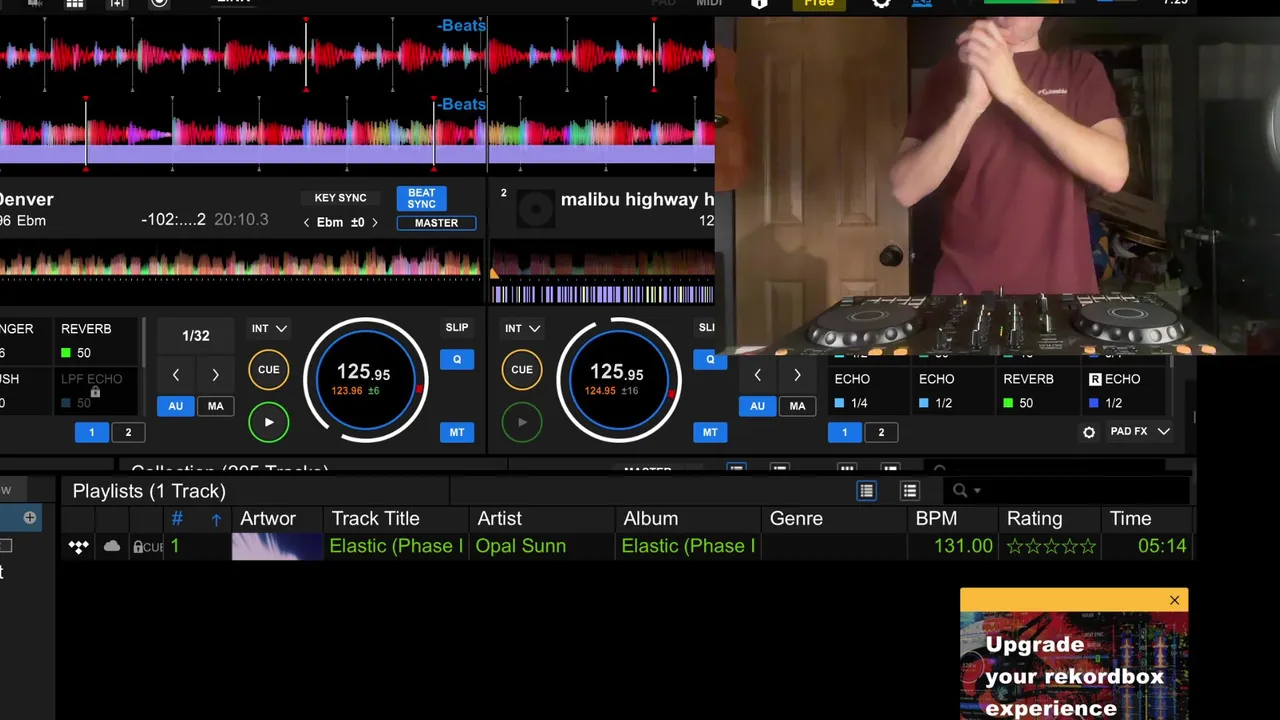The width and height of the screenshot is (1280, 720).
Task: Click the search magnifier icon
Action: 959,491
